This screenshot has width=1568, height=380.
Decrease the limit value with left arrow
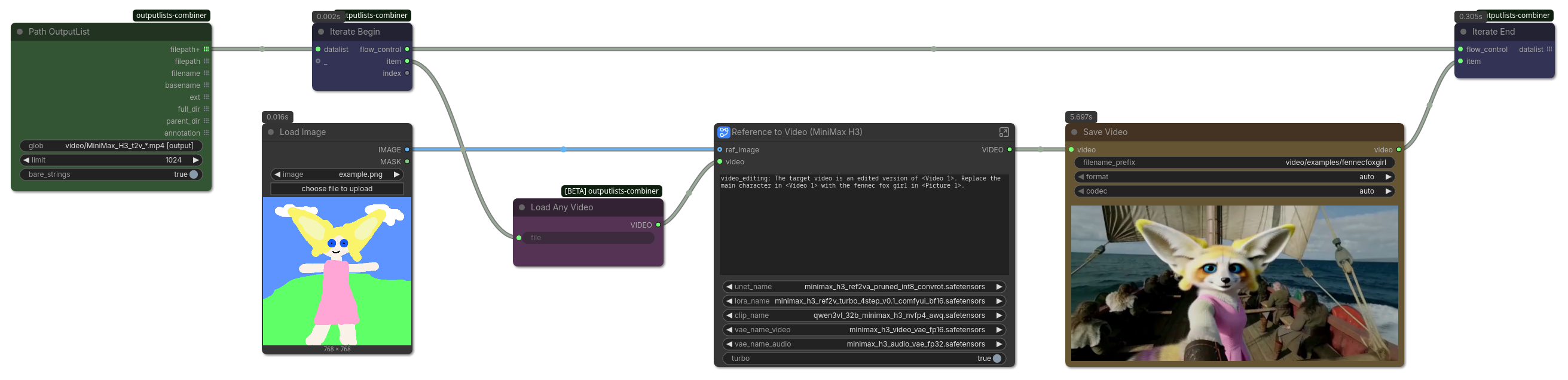pyautogui.click(x=26, y=160)
